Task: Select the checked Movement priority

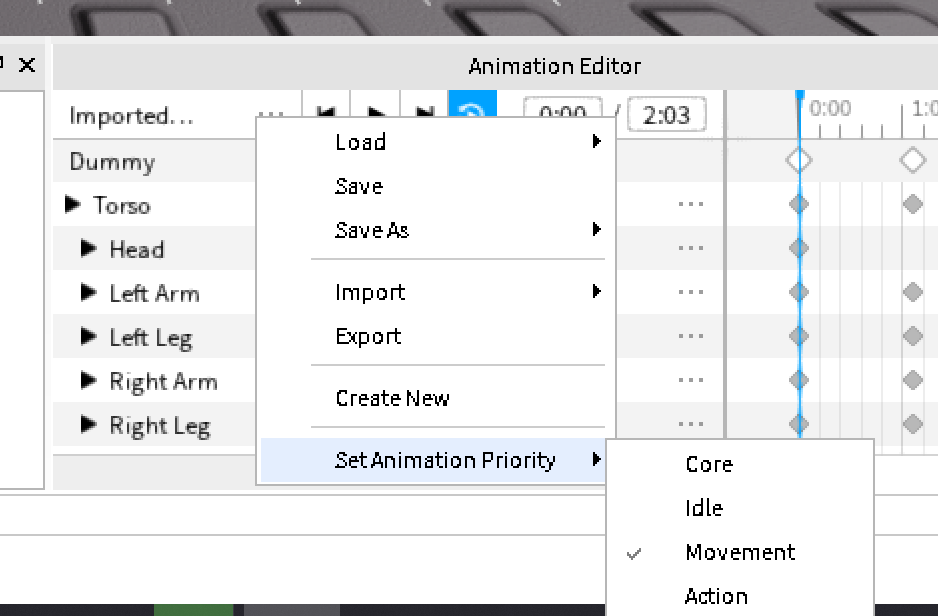Action: click(x=740, y=552)
